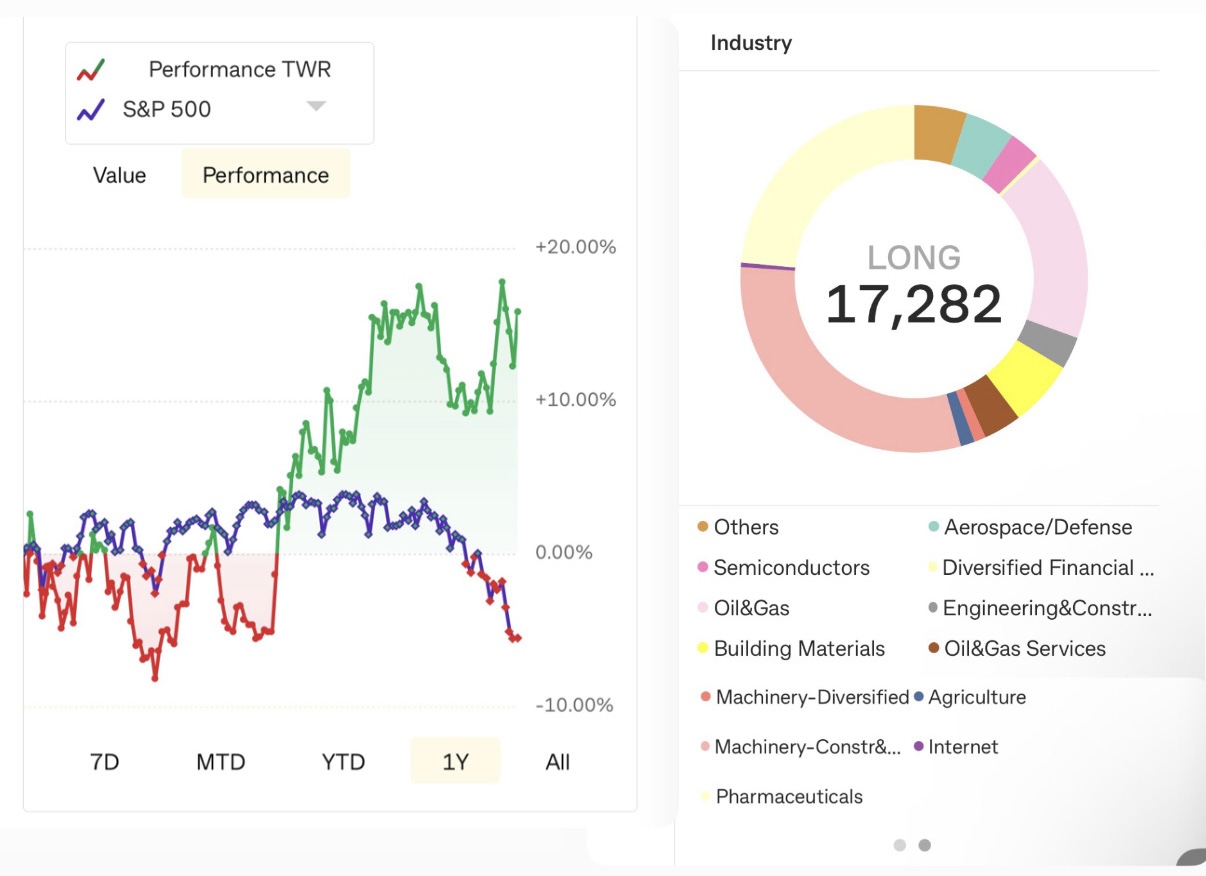This screenshot has width=1206, height=876.
Task: Click the Agriculture blue color dot
Action: (x=919, y=697)
